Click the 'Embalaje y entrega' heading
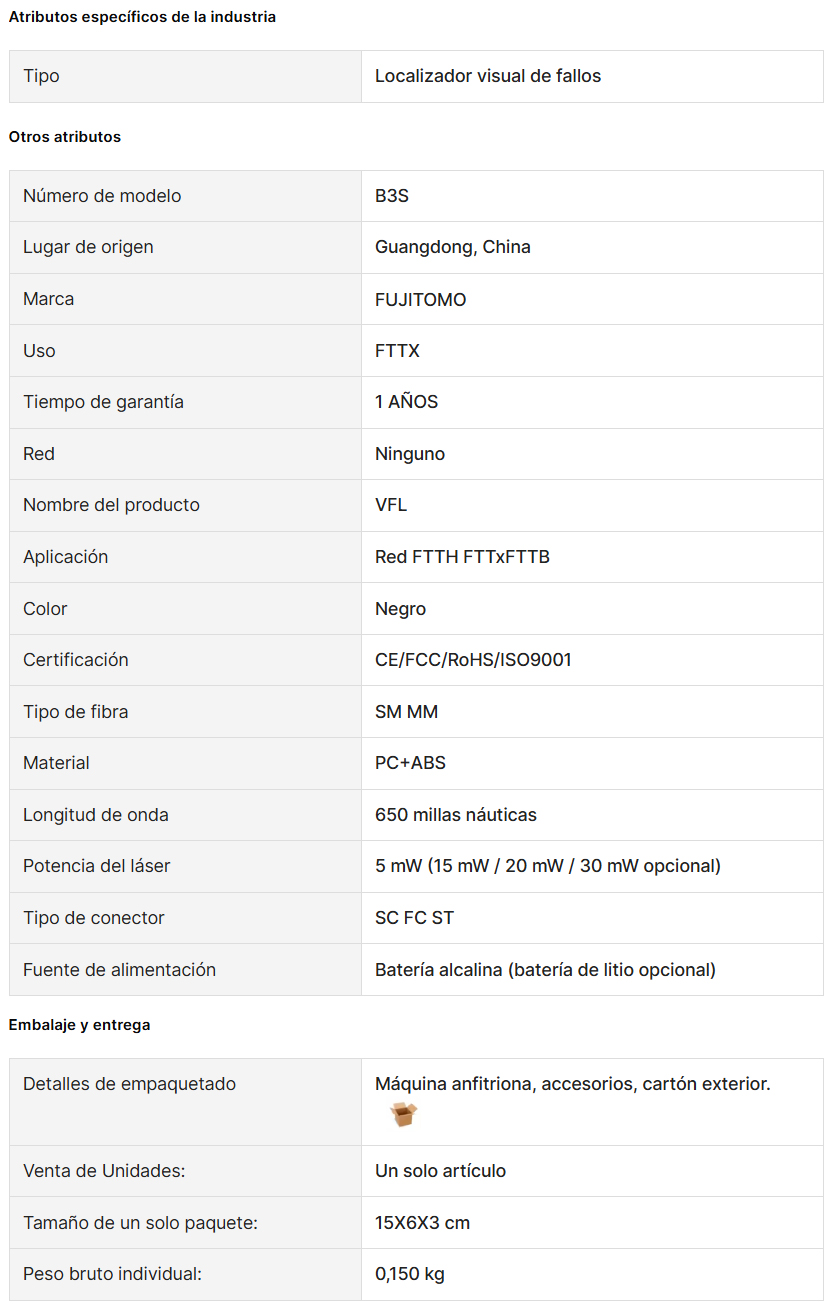This screenshot has height=1309, width=831. [80, 1025]
